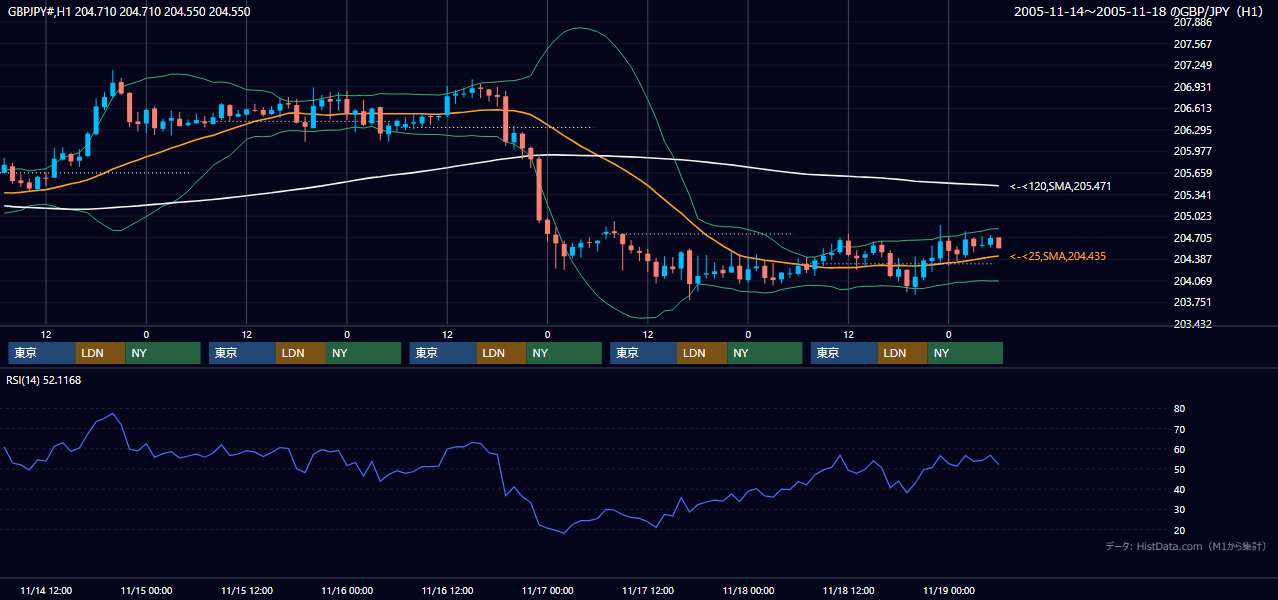Click the 東京 session box for 11/18
The image size is (1278, 600).
click(x=844, y=353)
